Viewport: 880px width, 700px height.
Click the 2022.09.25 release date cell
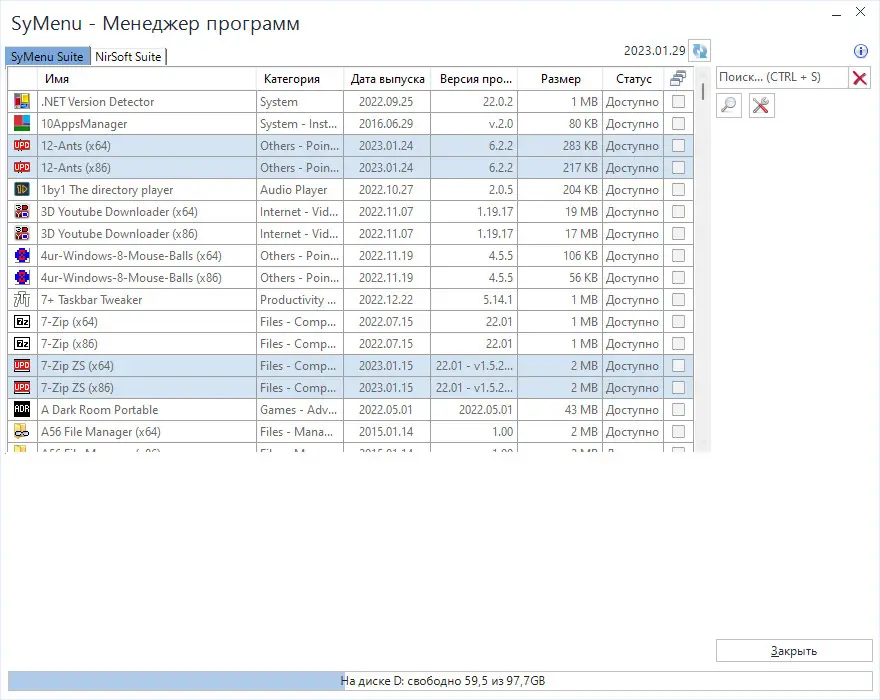tap(387, 102)
